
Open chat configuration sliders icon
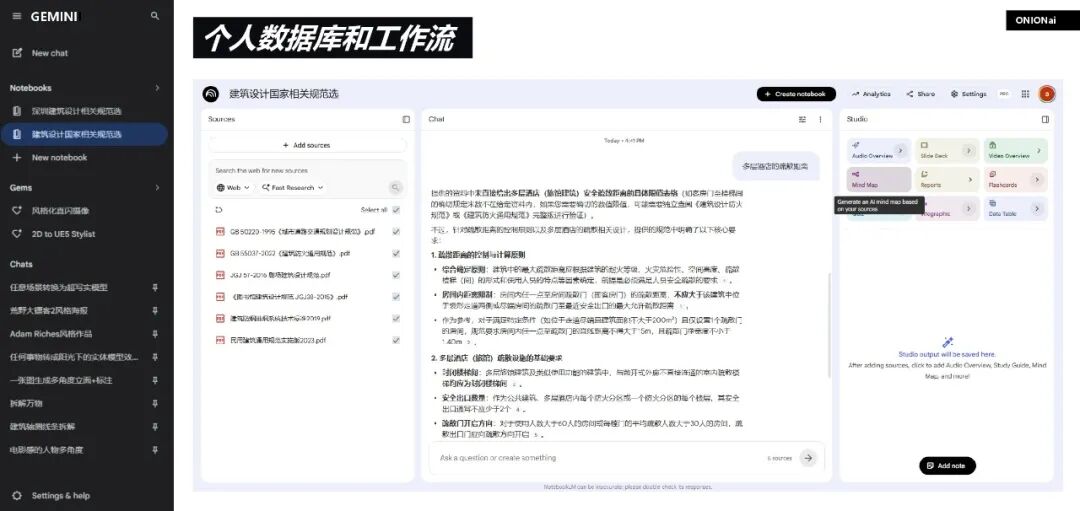802,120
